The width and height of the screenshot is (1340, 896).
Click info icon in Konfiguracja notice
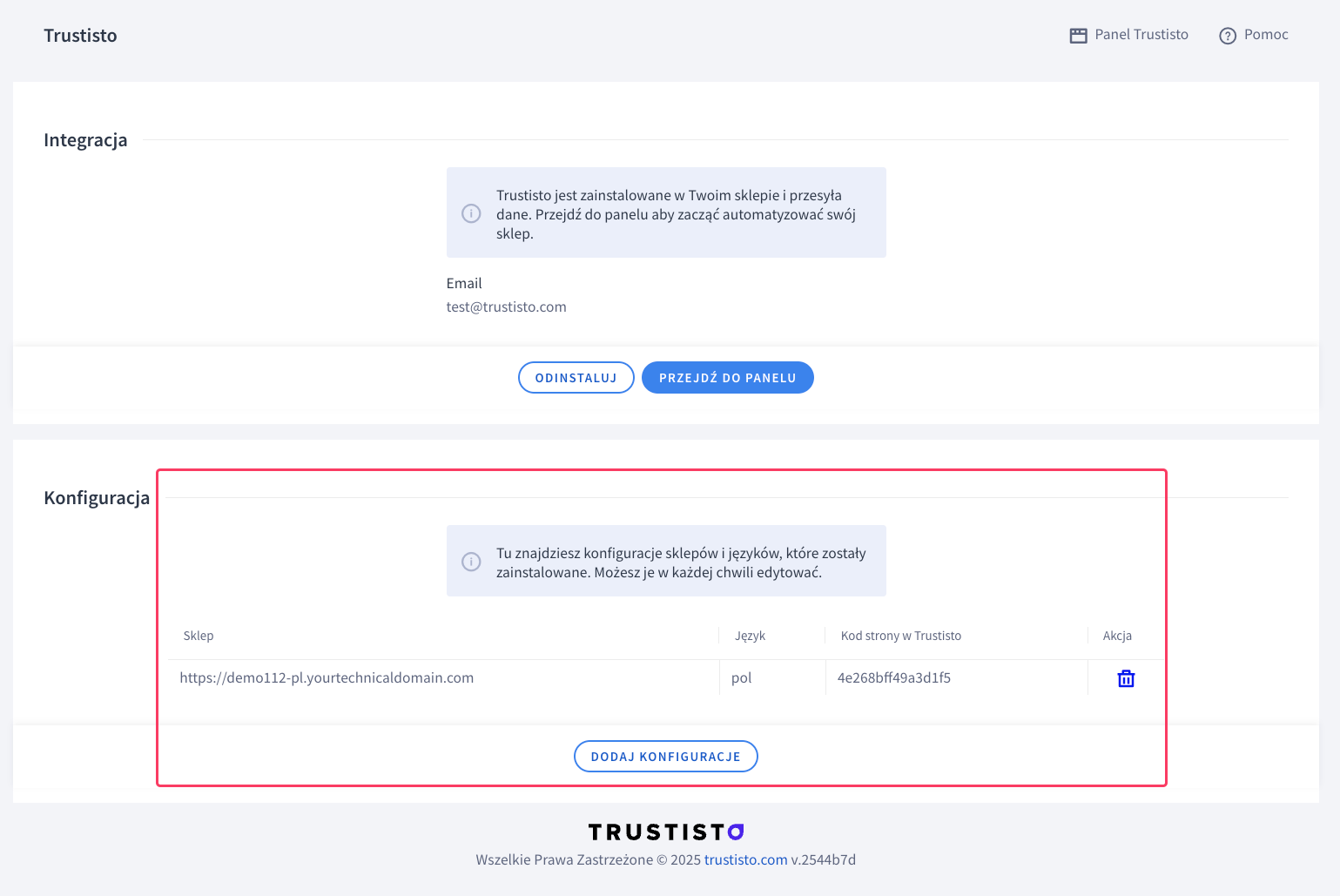coord(471,562)
